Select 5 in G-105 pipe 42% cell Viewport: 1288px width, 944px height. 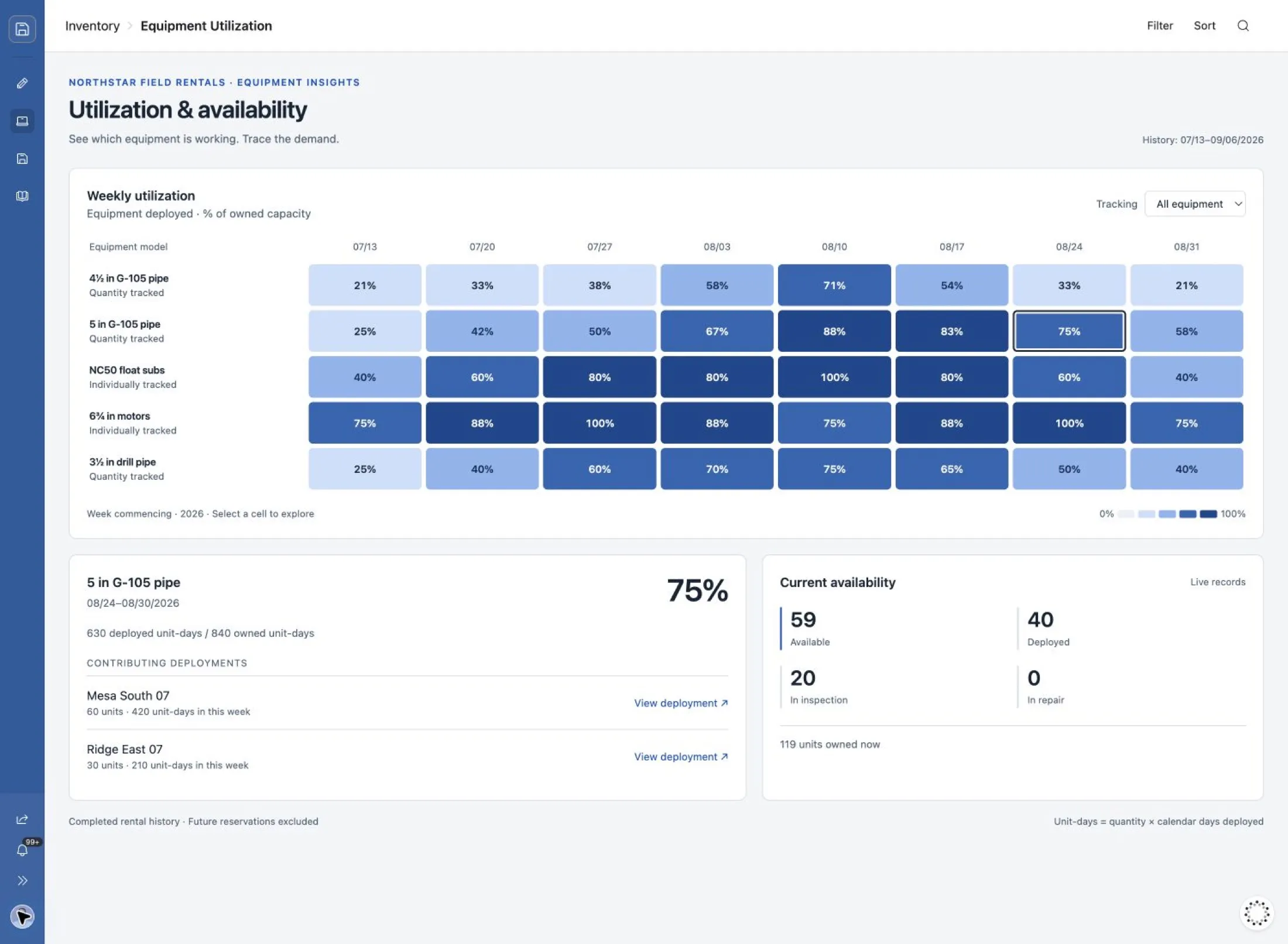[x=482, y=331]
